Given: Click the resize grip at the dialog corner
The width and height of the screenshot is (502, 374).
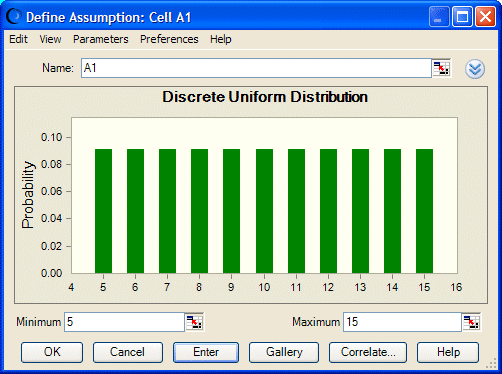Looking at the screenshot, I should tap(491, 364).
